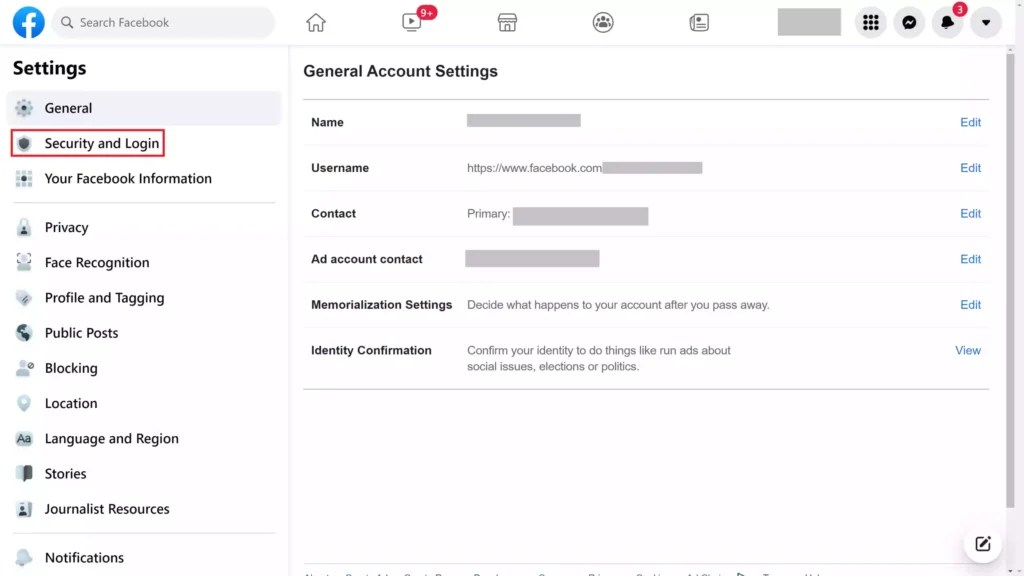The width and height of the screenshot is (1024, 576).
Task: Open the News icon in the top navigation
Action: 698,21
